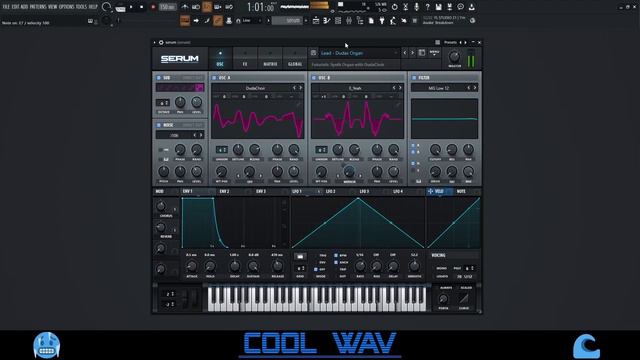
Task: Click the SUB waveform selector strip
Action: (180, 87)
